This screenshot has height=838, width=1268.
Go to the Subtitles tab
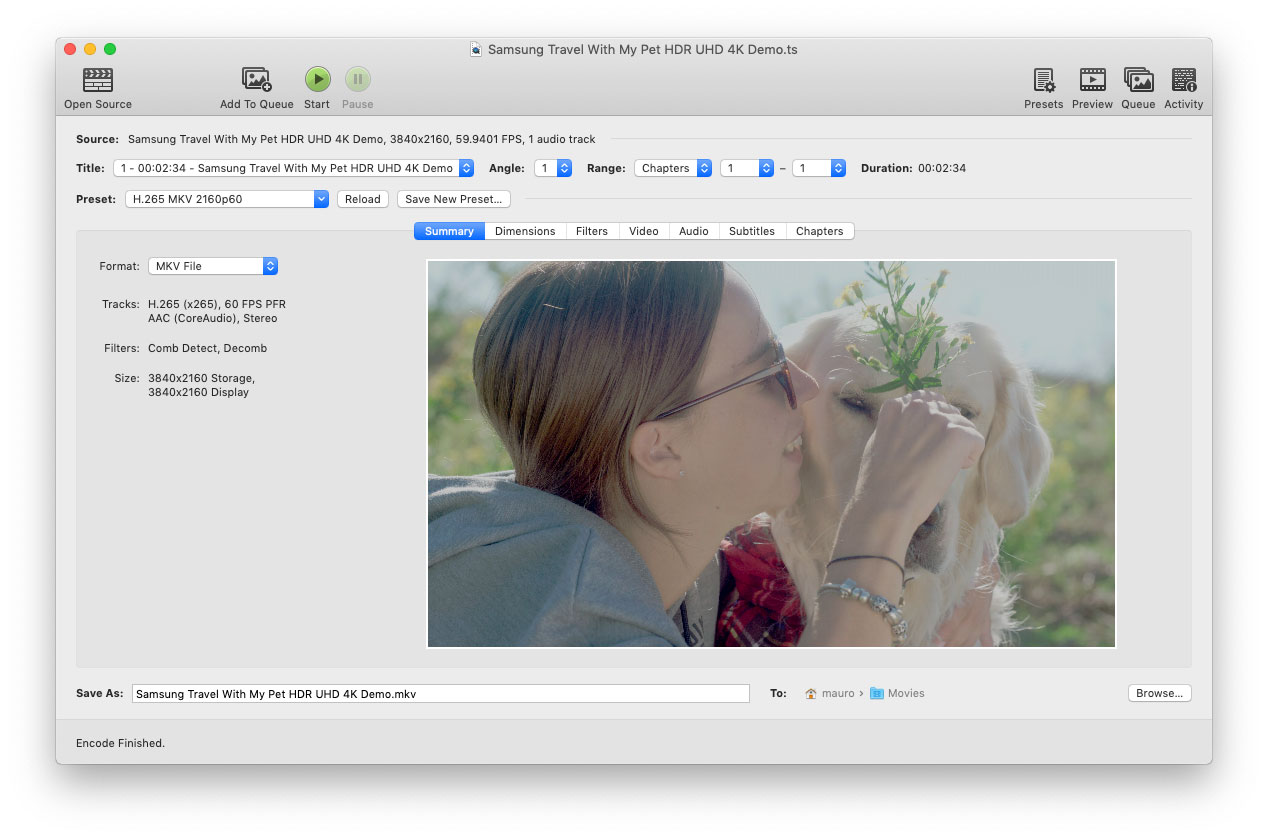(751, 231)
